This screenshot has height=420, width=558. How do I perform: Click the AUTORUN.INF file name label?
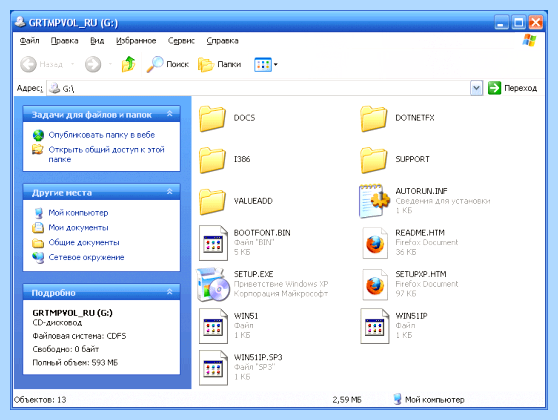pos(421,191)
